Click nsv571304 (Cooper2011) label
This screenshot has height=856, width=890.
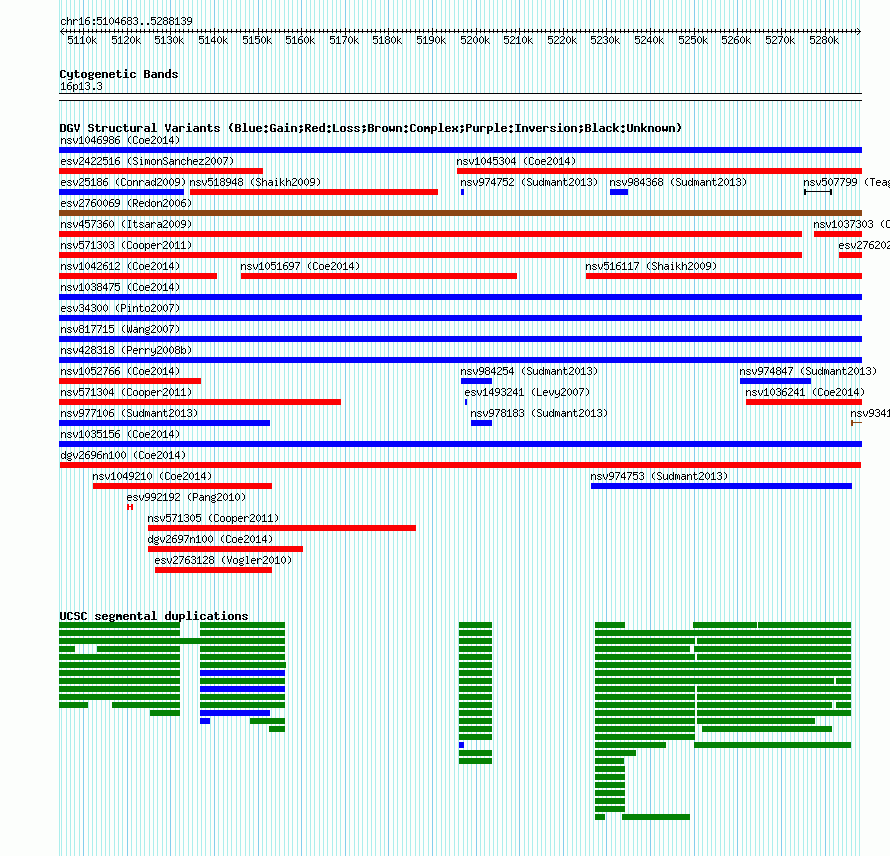pos(126,392)
